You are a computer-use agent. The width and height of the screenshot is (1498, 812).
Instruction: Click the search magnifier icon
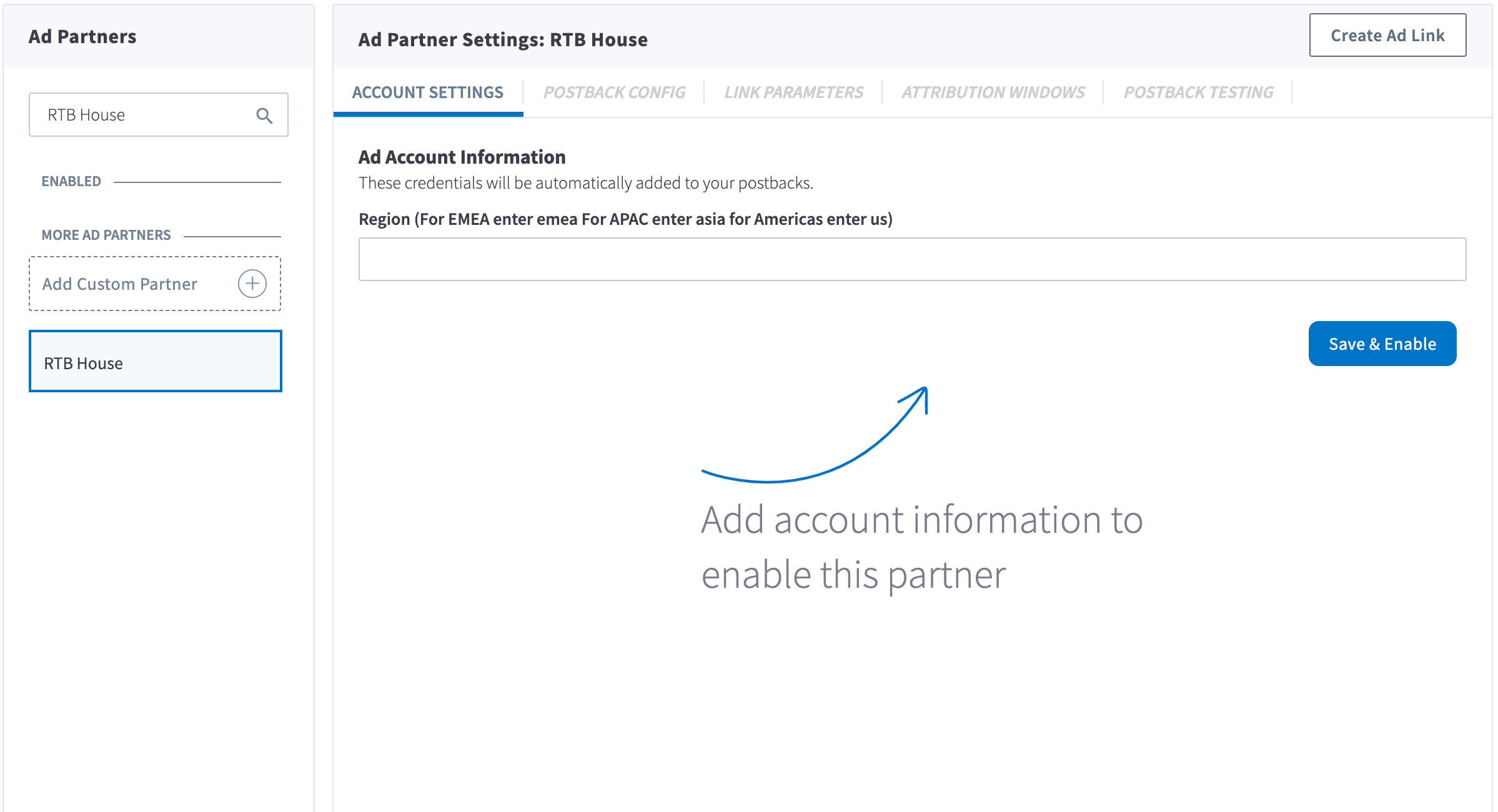pyautogui.click(x=264, y=116)
